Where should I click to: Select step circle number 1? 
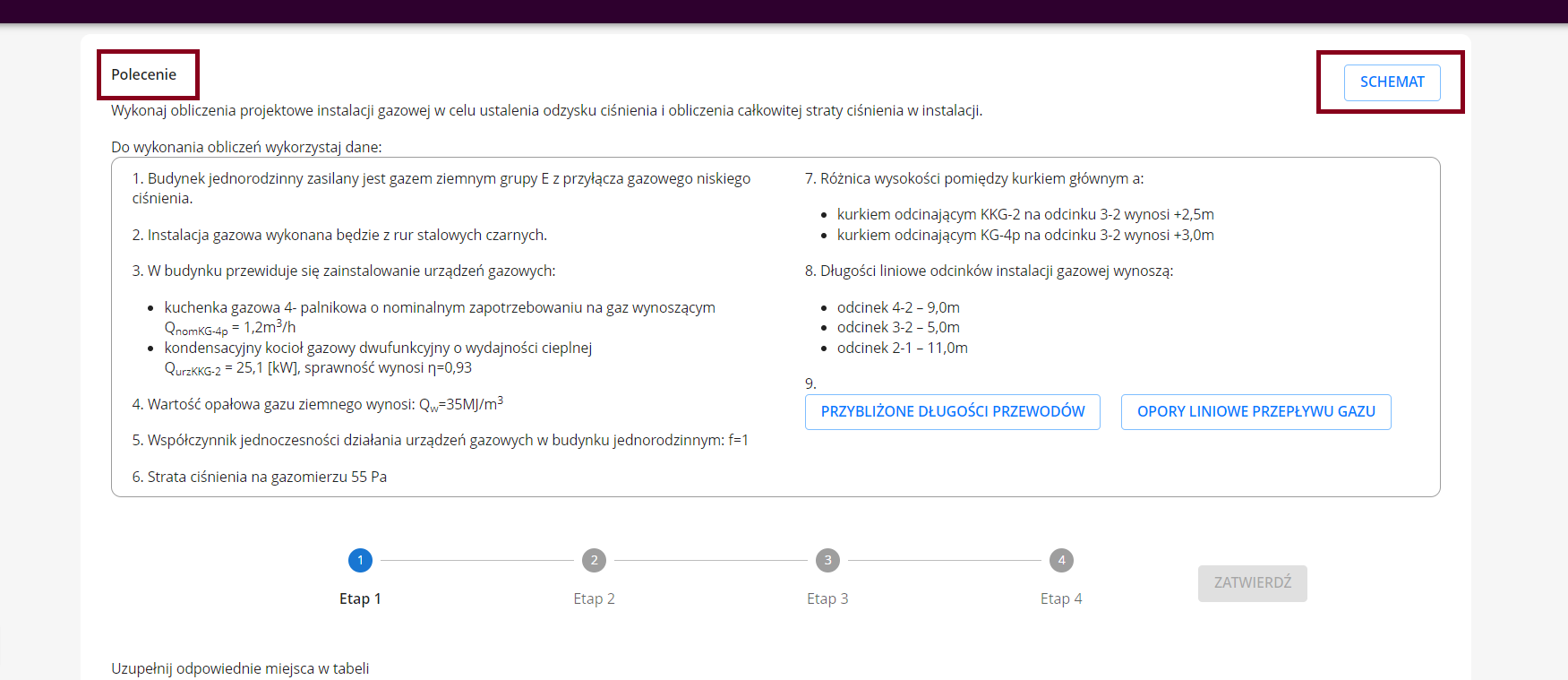[x=360, y=560]
